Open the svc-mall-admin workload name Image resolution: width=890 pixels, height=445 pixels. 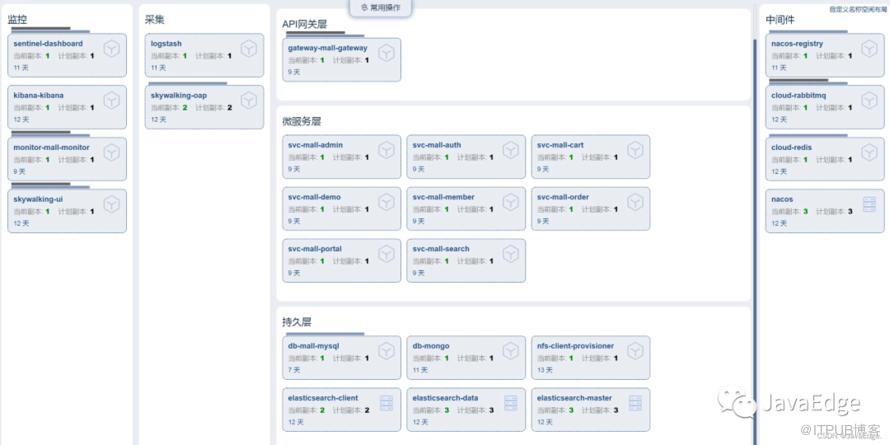pyautogui.click(x=316, y=145)
